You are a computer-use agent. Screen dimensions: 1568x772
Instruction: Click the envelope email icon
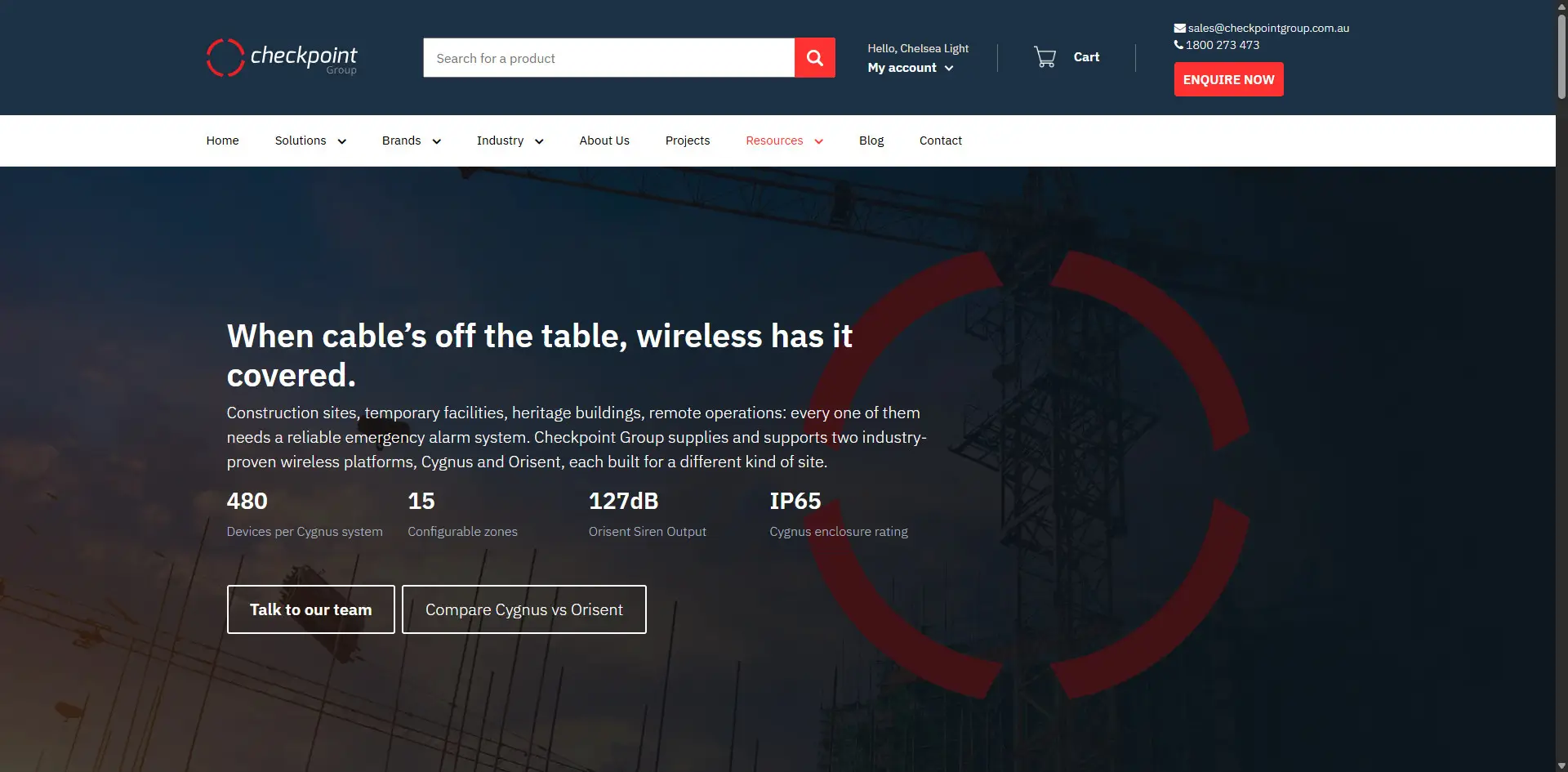point(1179,28)
